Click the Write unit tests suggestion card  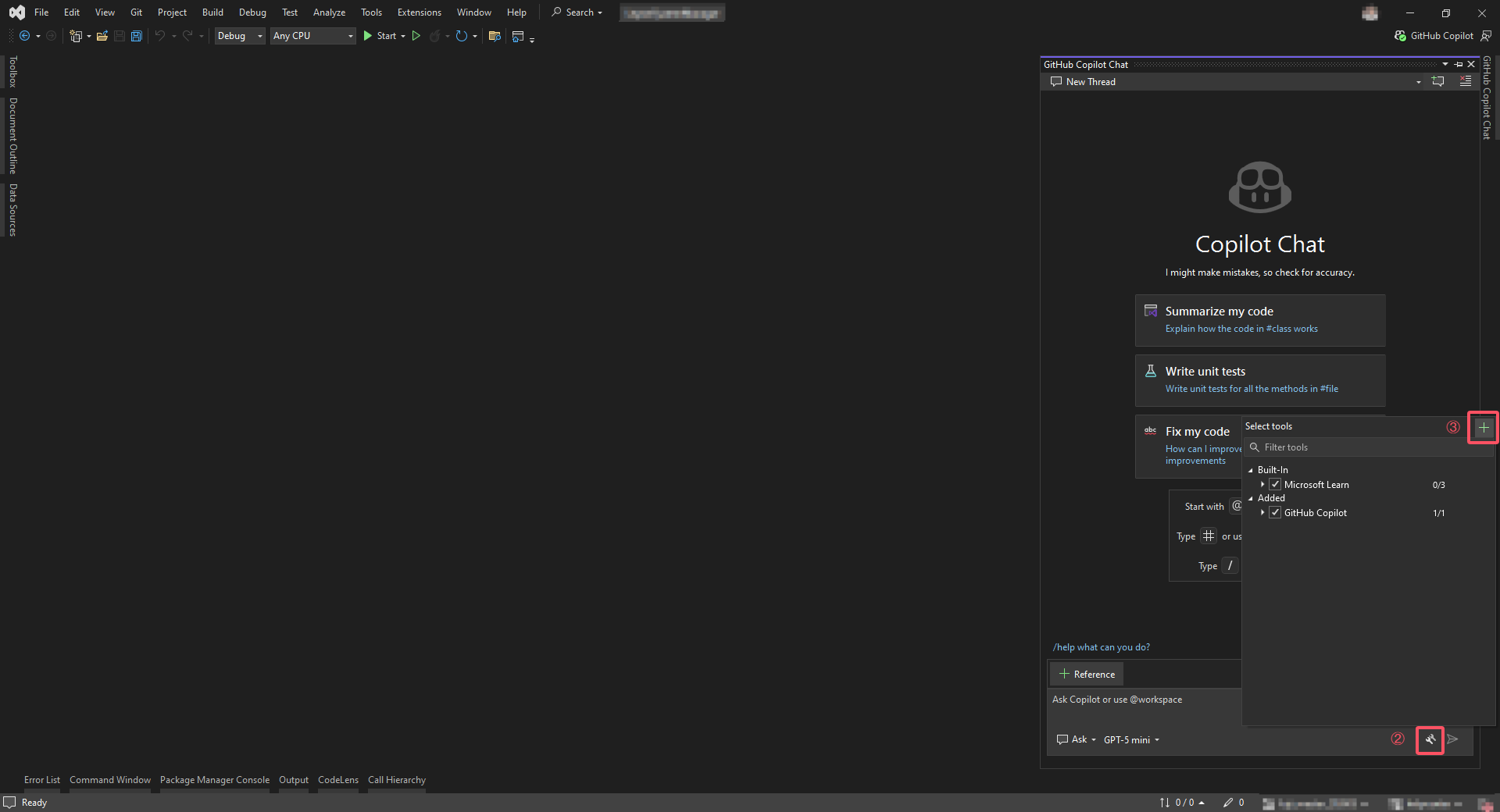pos(1260,380)
